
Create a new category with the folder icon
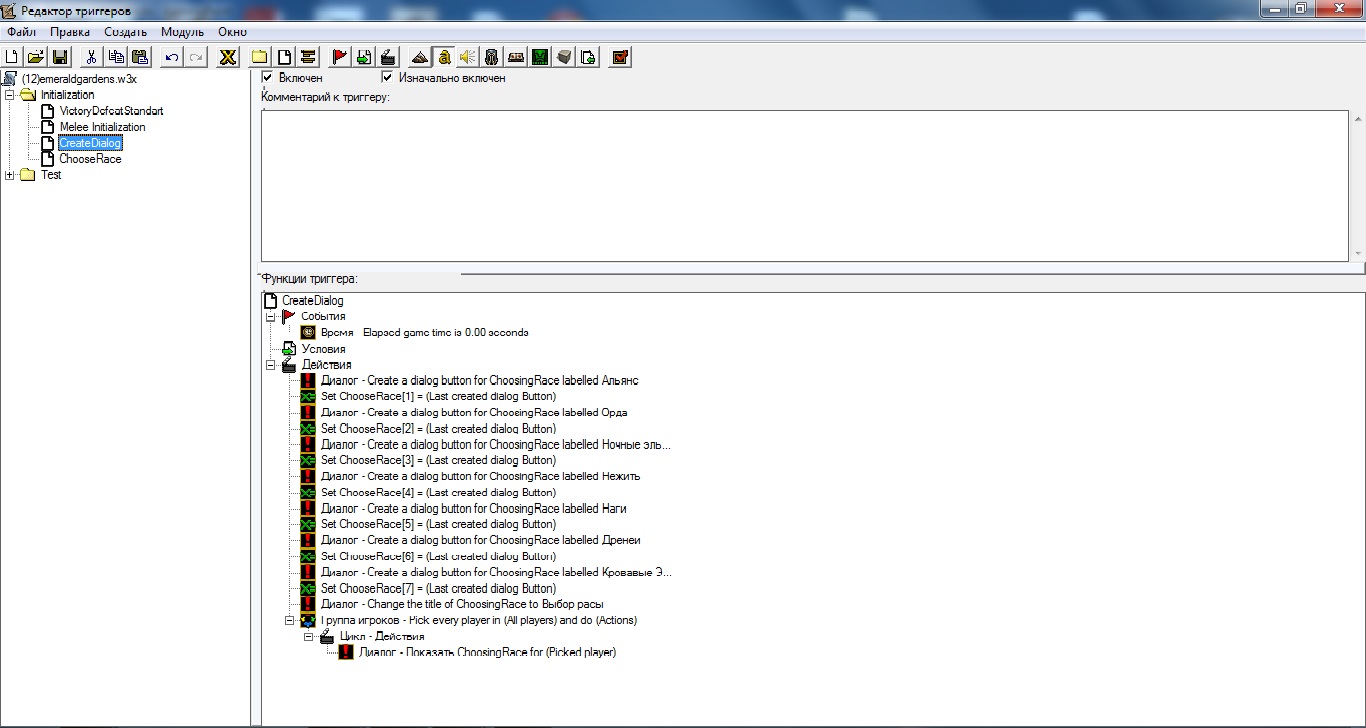tap(260, 57)
